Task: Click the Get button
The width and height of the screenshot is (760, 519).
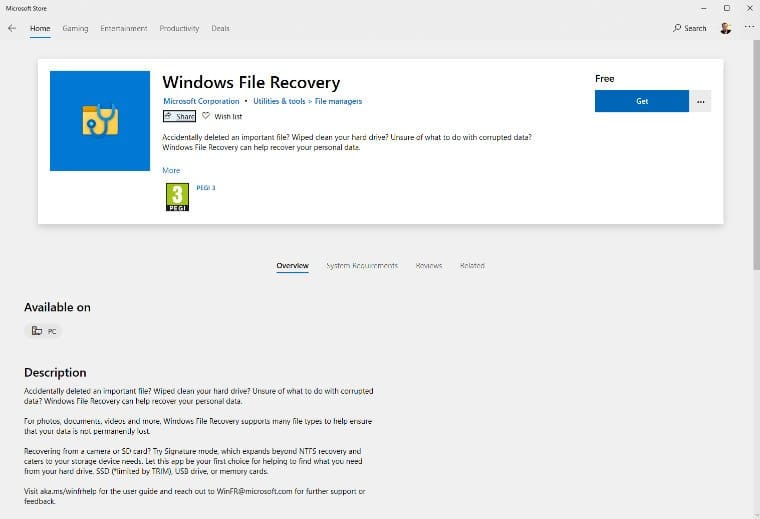Action: point(642,101)
